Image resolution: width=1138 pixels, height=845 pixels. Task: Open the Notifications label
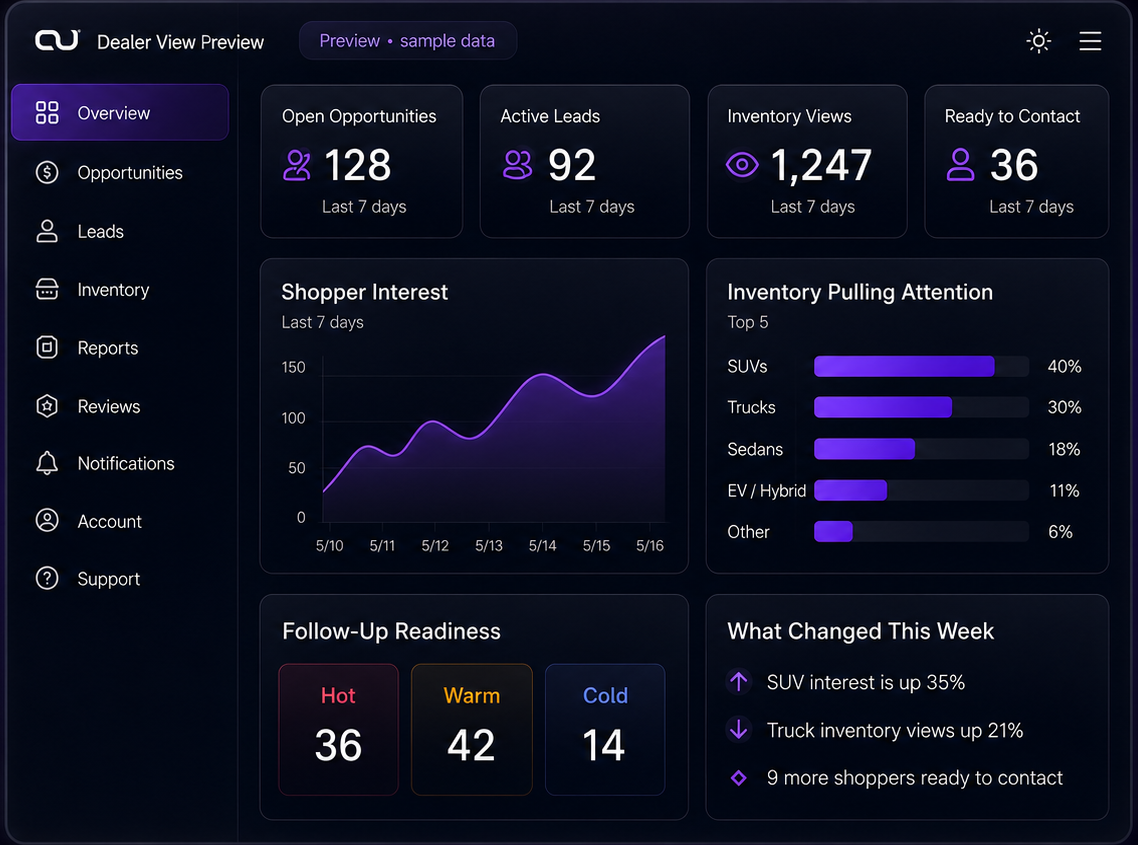pyautogui.click(x=126, y=463)
